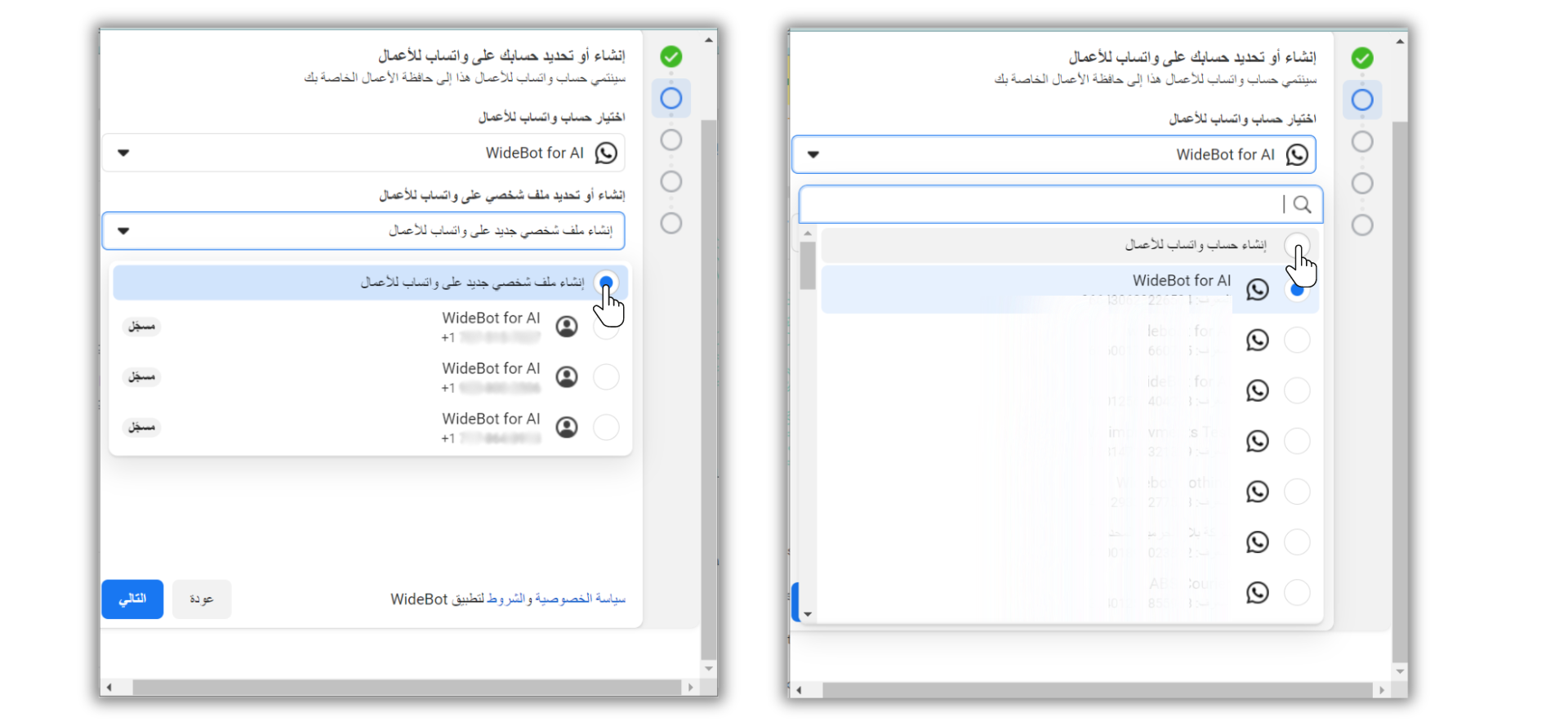Click profile avatar icon of middle registered WideBot for AI profile
This screenshot has width=1568, height=726.
click(567, 376)
